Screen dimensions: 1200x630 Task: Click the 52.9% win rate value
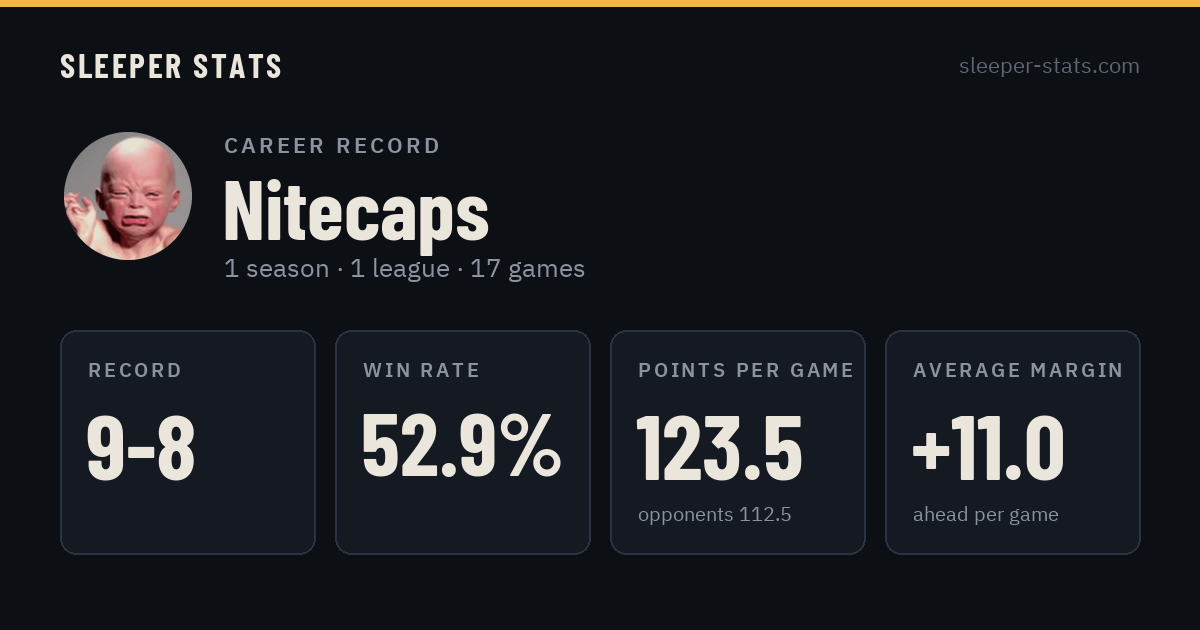pos(462,448)
